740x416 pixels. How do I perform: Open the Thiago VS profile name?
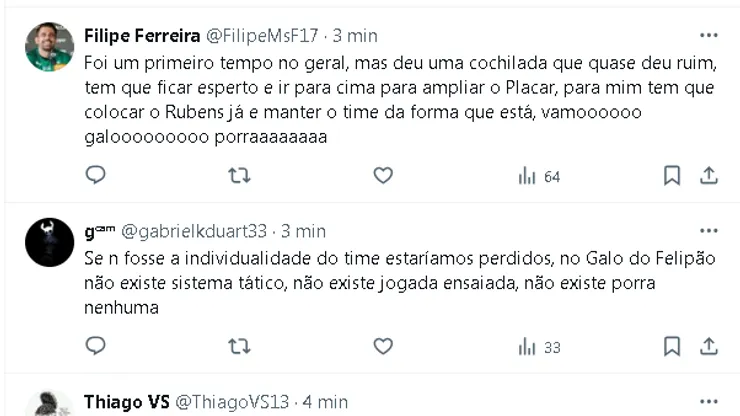(x=127, y=402)
